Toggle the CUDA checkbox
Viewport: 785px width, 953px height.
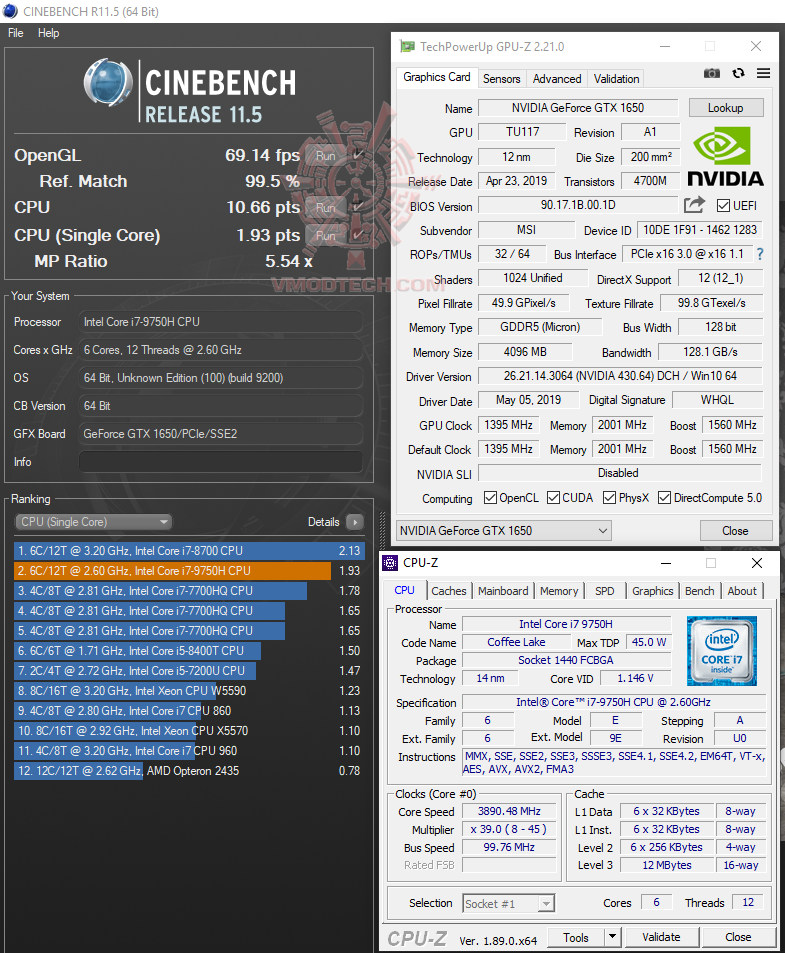(x=554, y=498)
